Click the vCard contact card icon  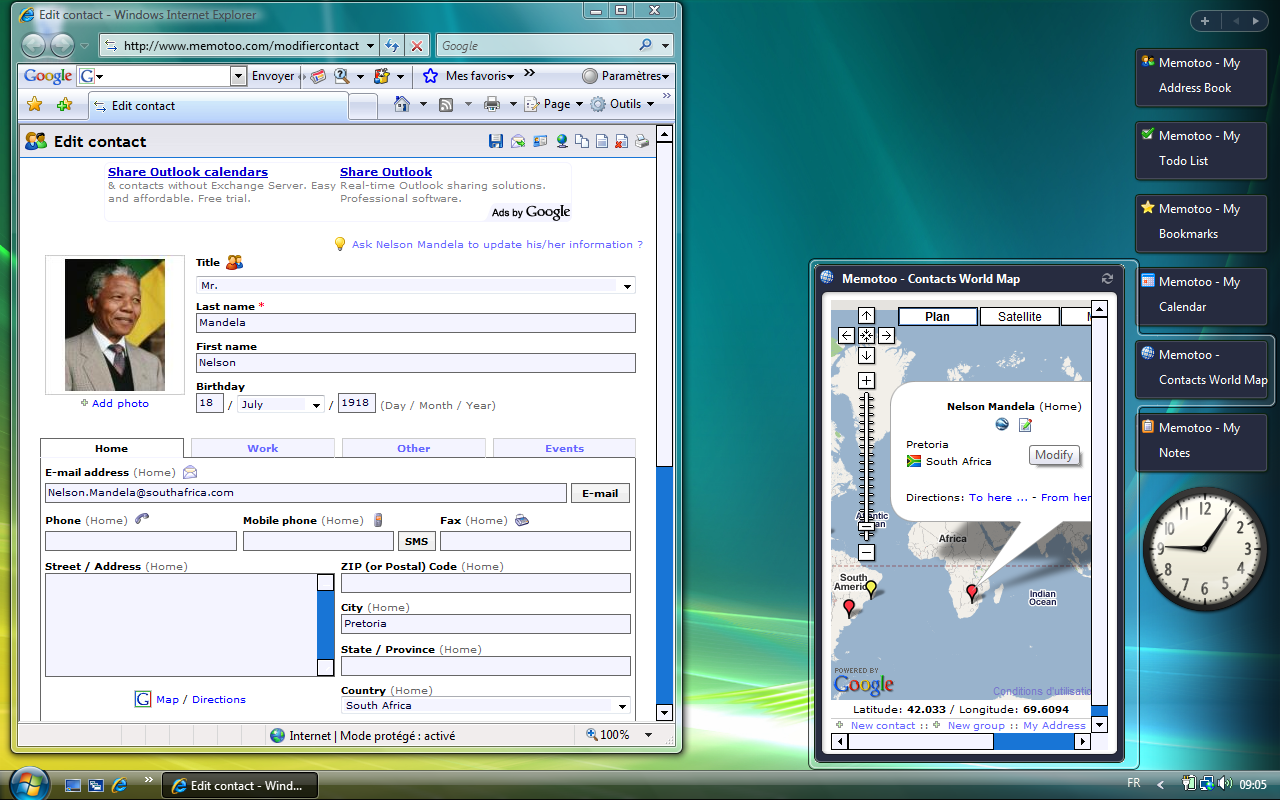point(540,142)
